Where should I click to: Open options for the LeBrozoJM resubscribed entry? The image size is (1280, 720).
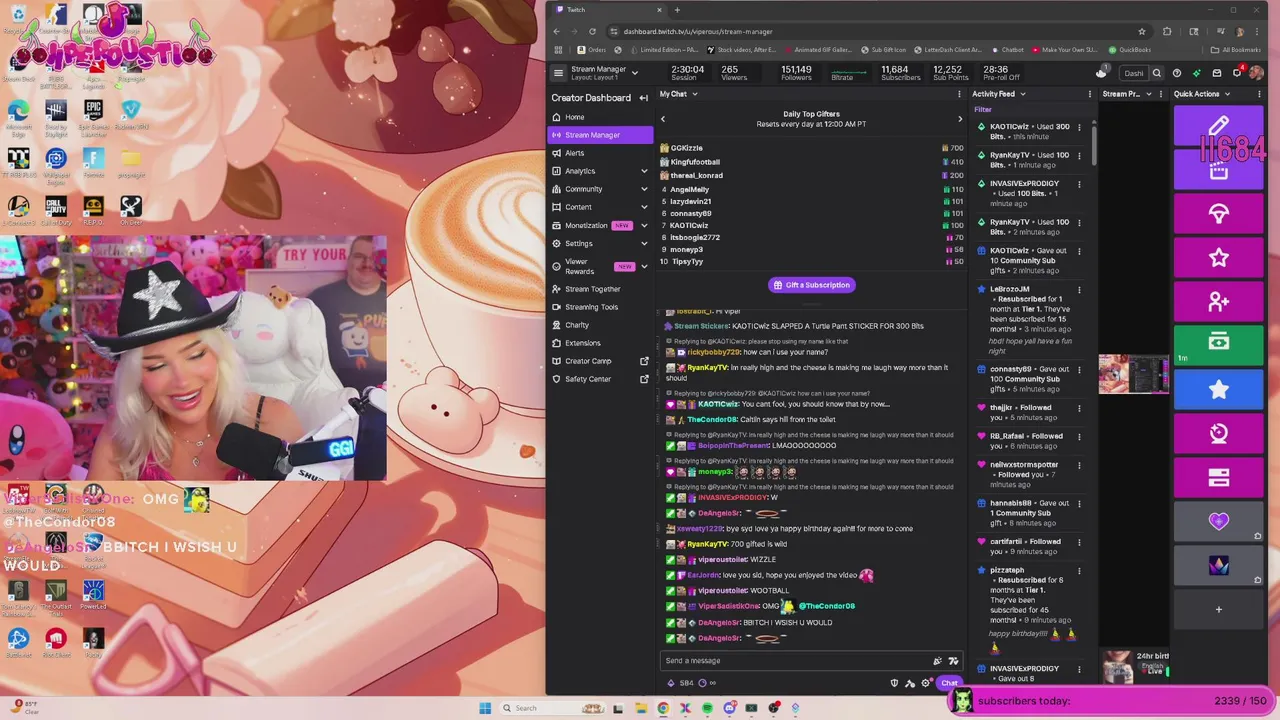(1079, 290)
